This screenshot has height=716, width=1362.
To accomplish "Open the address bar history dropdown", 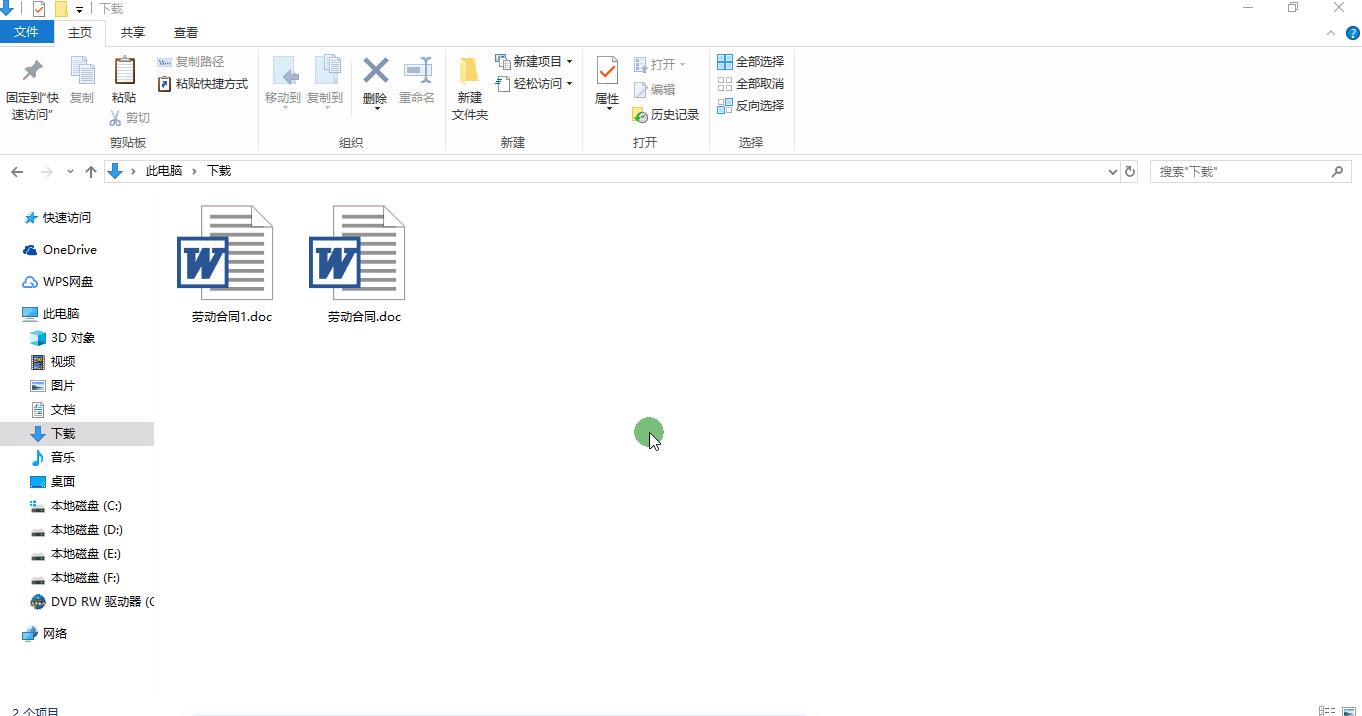I will pos(1111,171).
